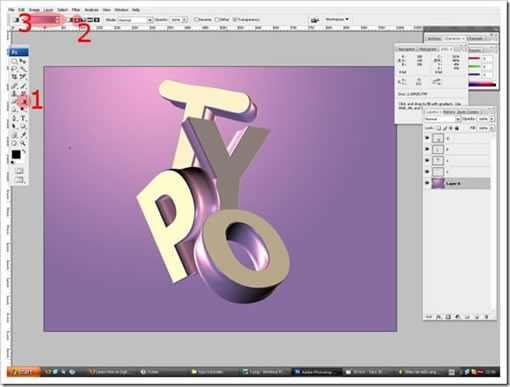Hide Layer 0 using its eye icon

coord(427,183)
